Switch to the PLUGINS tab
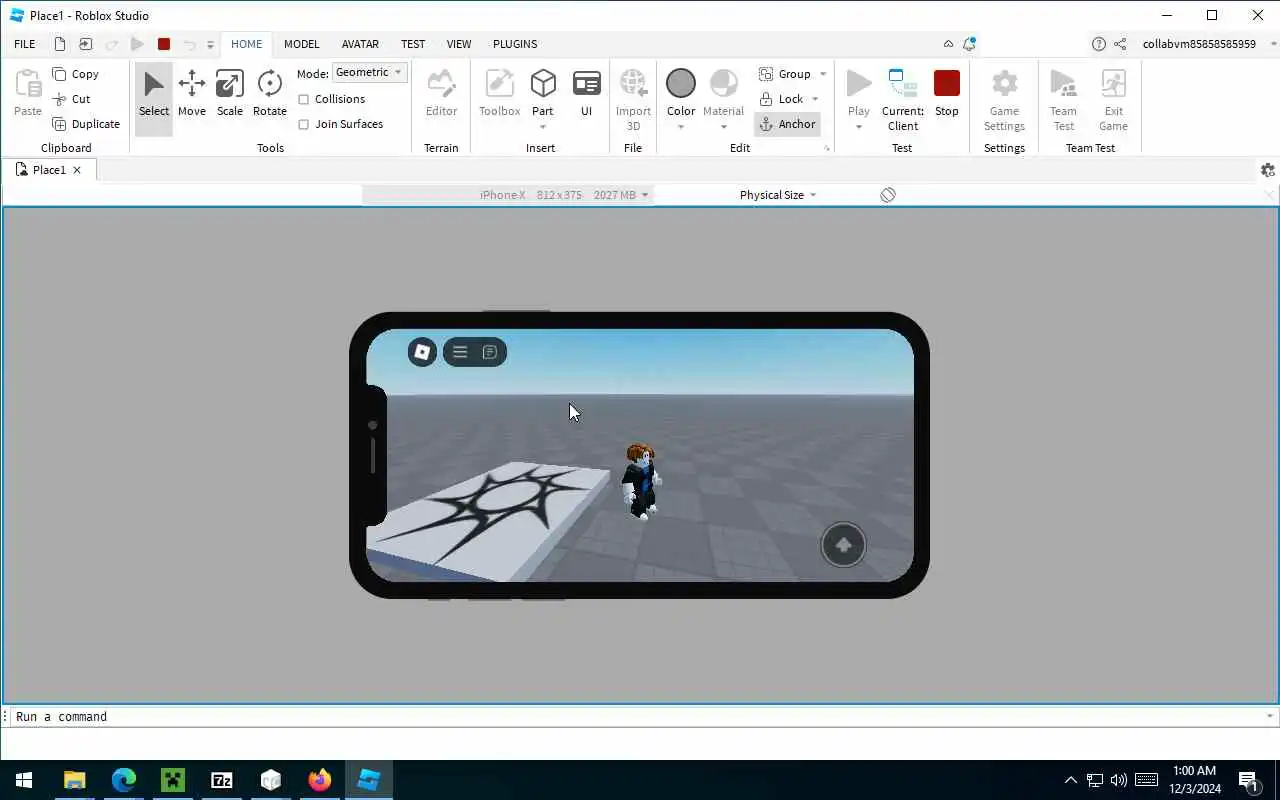 (x=515, y=44)
